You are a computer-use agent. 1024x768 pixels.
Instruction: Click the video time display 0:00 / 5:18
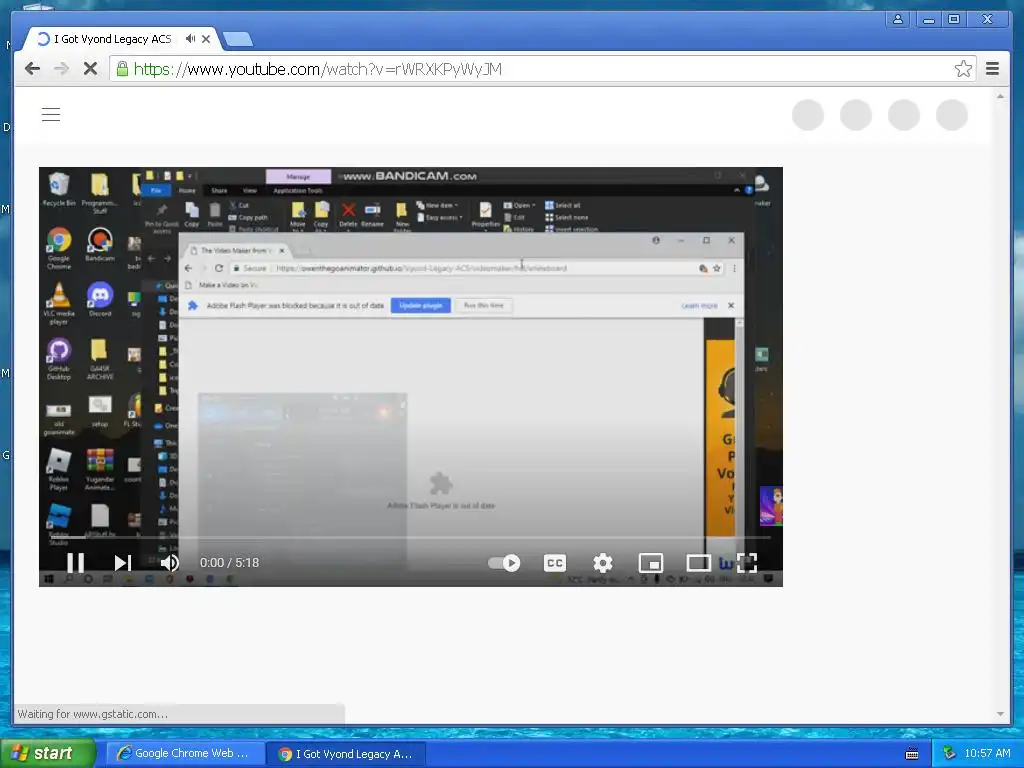tap(229, 563)
